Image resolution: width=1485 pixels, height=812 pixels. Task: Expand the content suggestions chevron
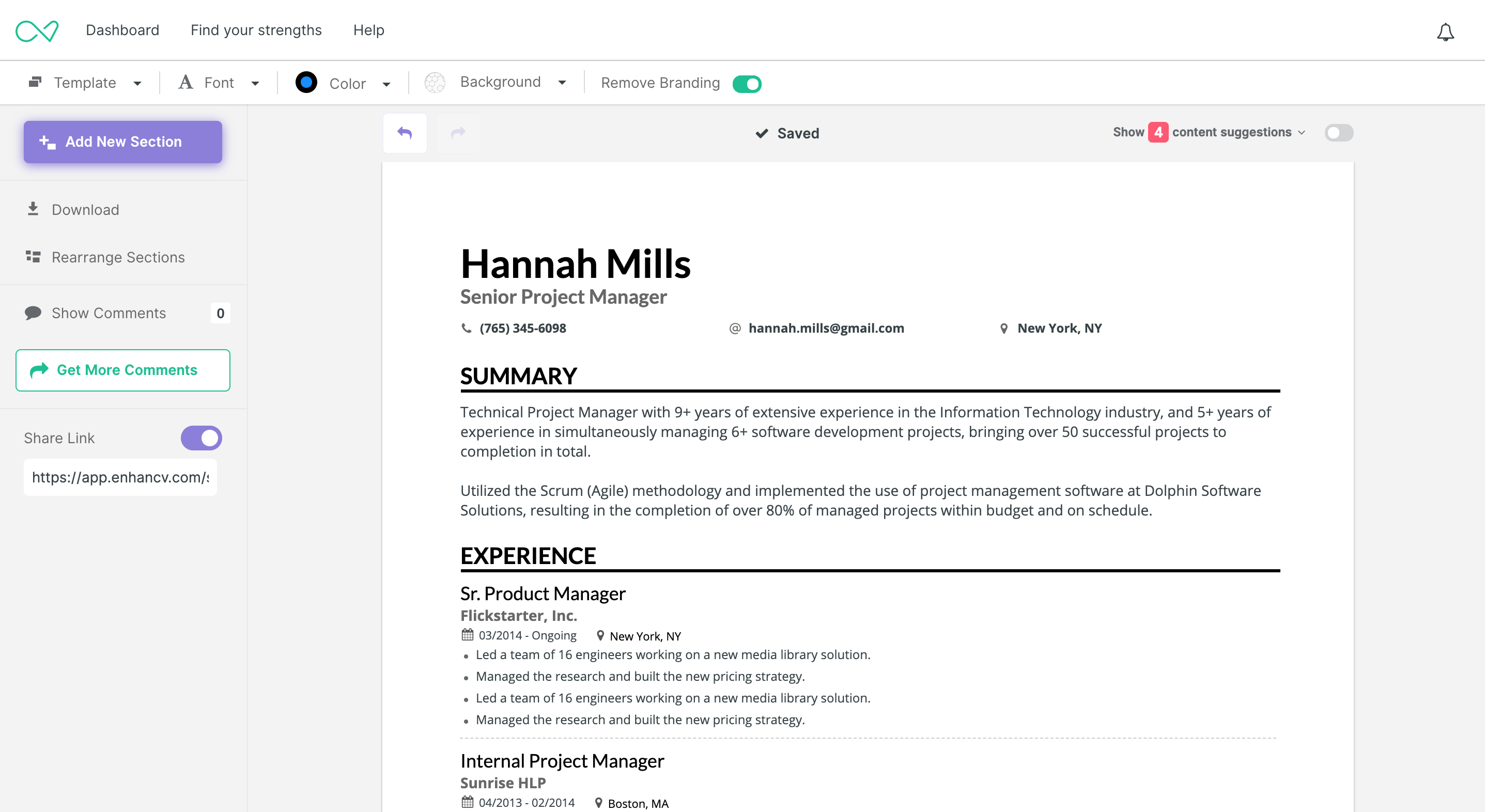[x=1301, y=133]
